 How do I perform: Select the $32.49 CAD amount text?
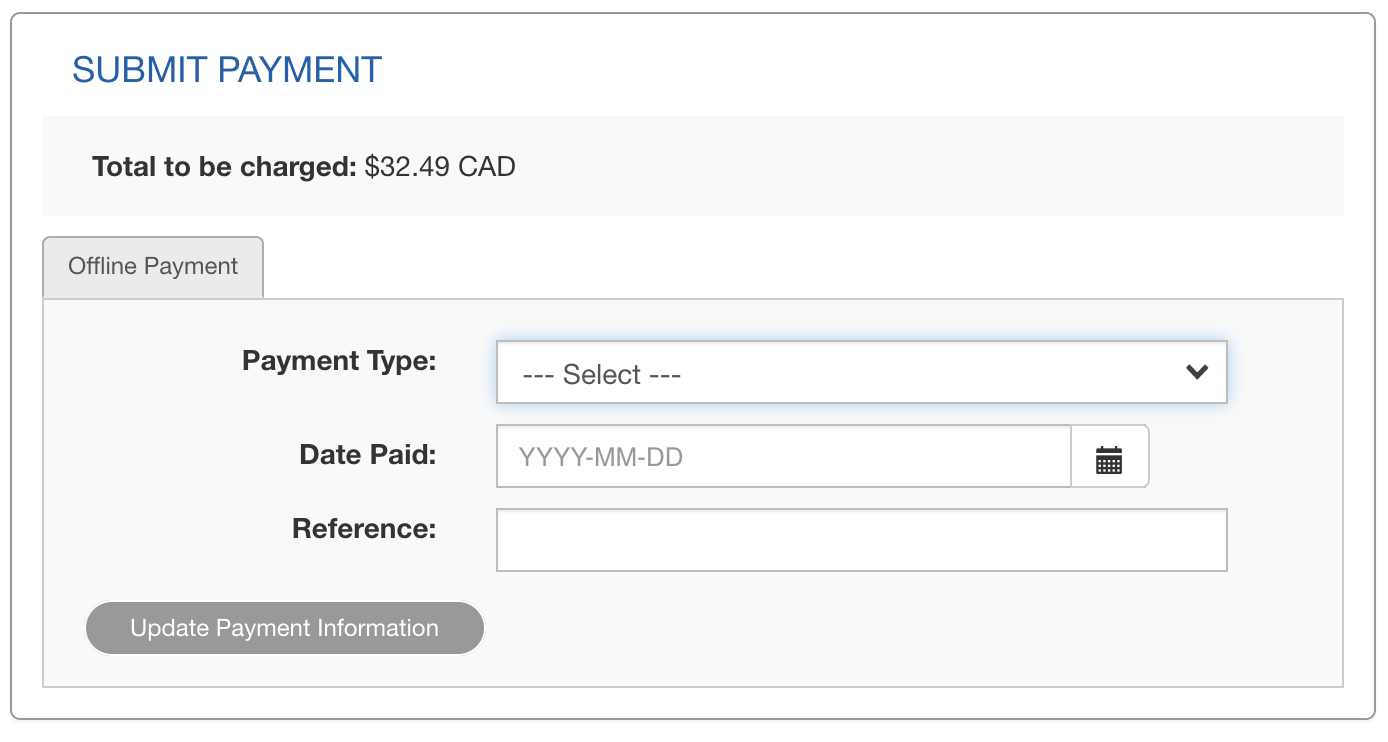440,166
